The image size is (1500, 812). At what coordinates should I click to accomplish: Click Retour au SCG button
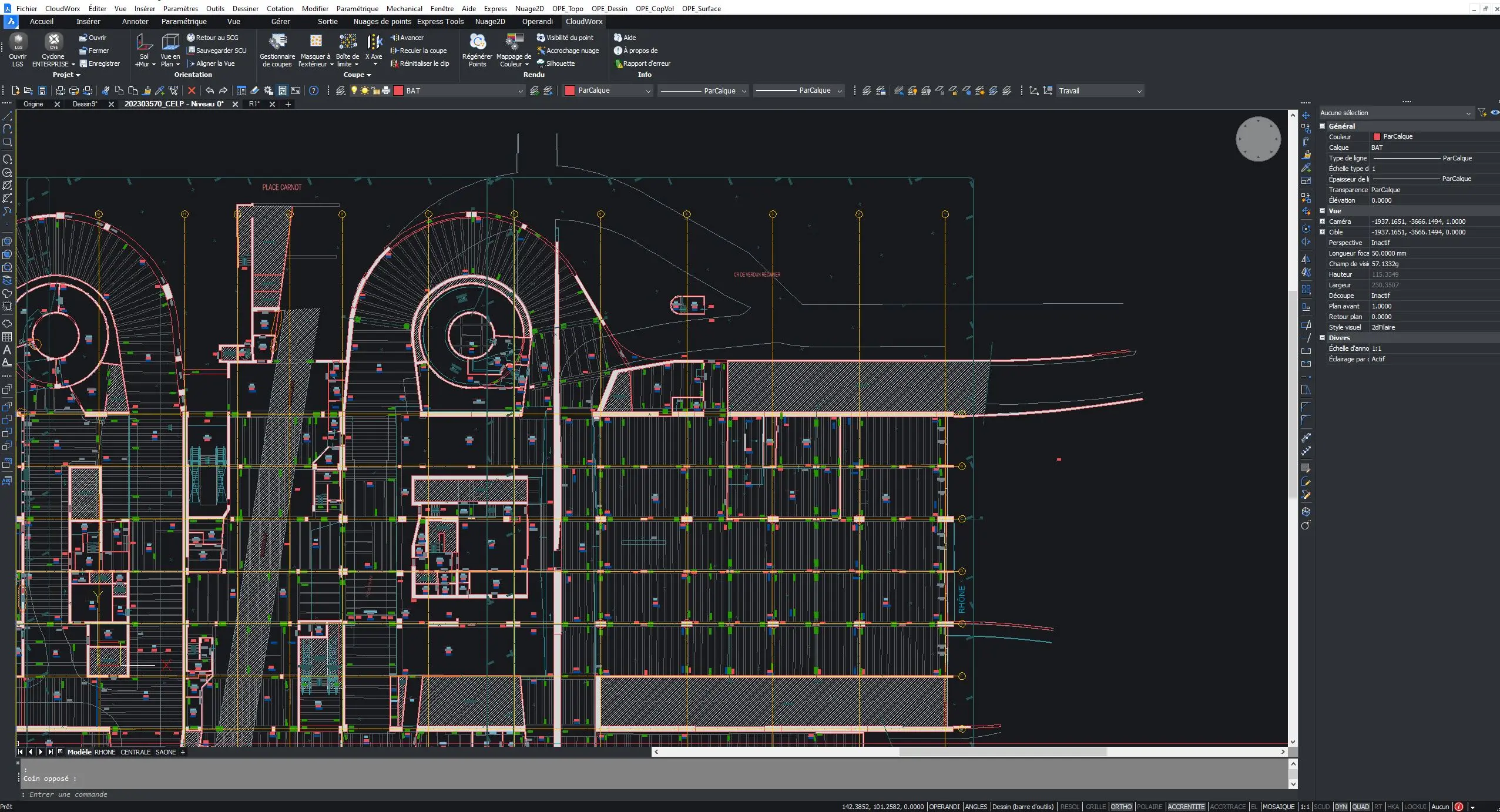(x=213, y=38)
